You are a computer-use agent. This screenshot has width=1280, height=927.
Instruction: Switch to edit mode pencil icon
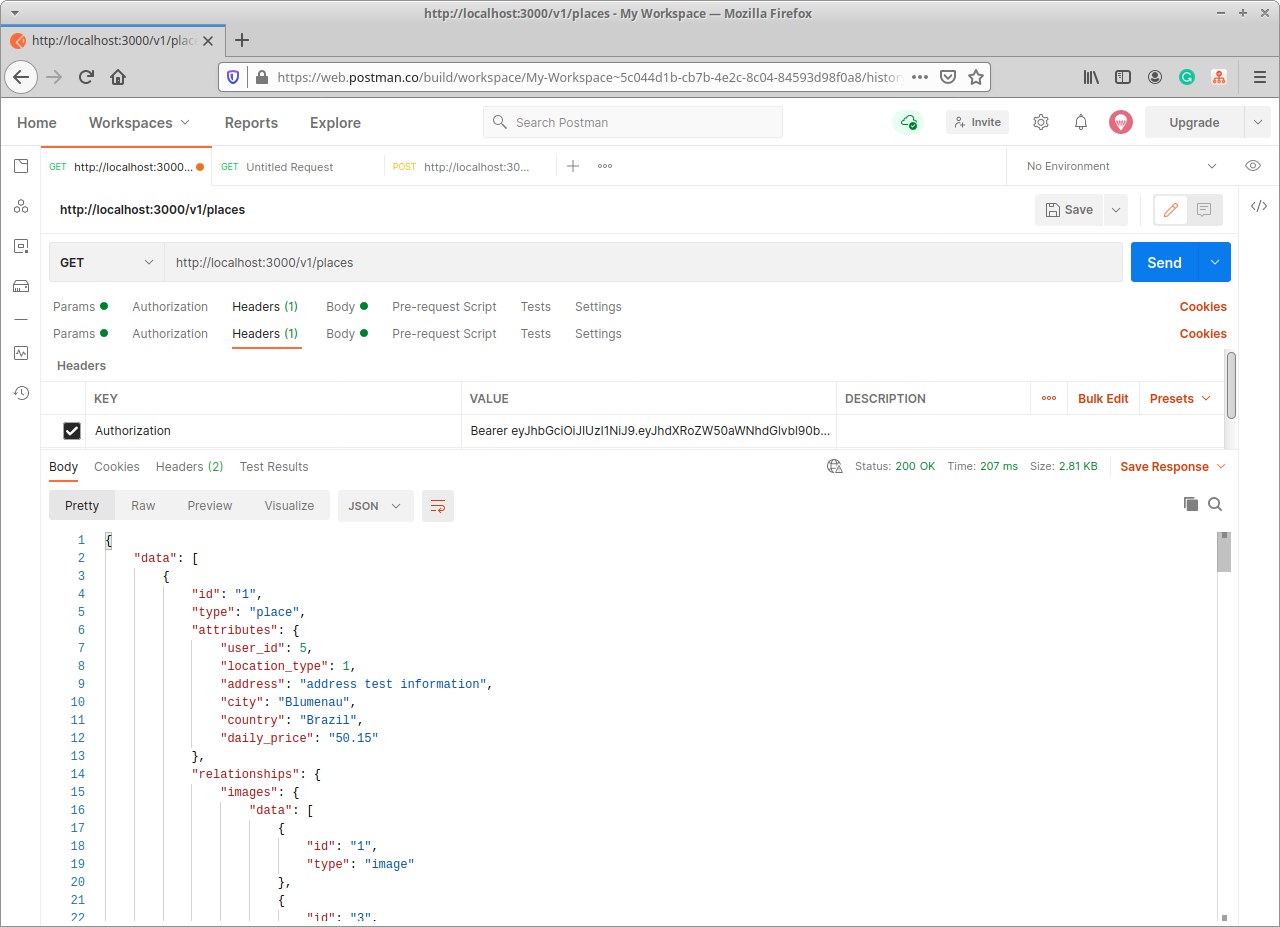[1170, 210]
